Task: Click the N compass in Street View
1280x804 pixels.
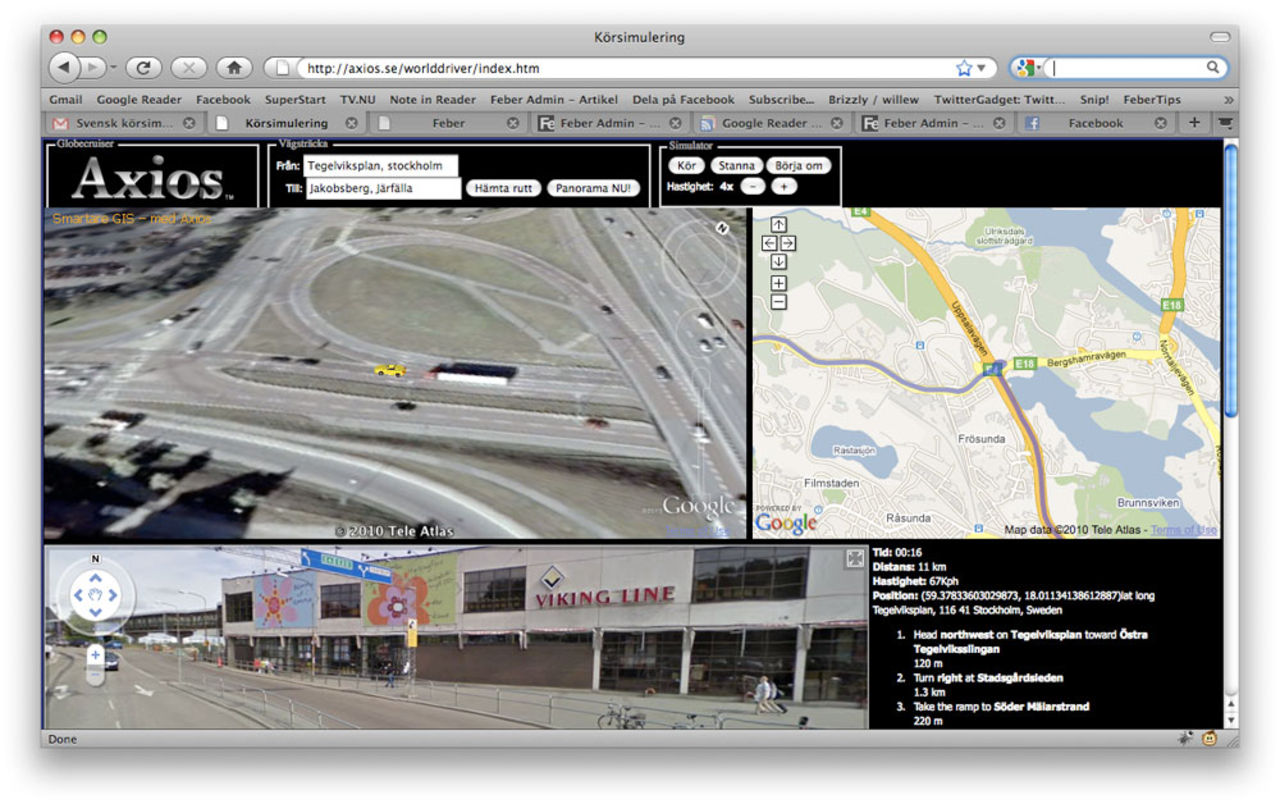Action: coord(95,558)
